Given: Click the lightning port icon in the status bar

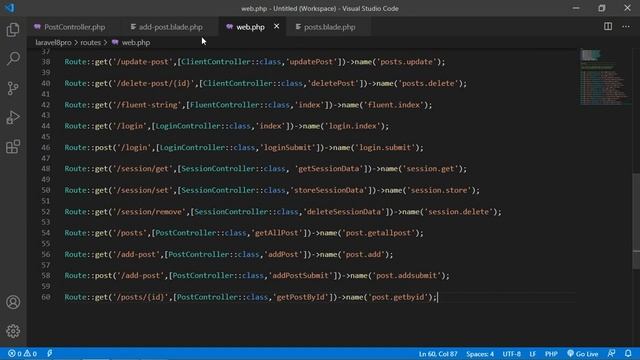Looking at the screenshot, I should pos(50,354).
